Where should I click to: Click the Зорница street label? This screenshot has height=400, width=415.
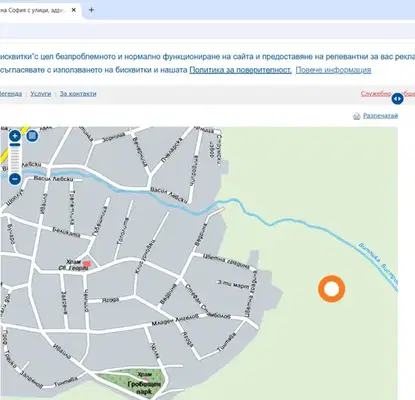click(113, 137)
